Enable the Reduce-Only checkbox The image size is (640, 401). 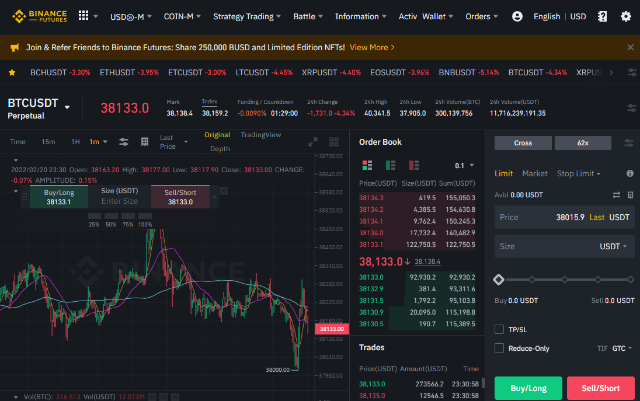click(x=499, y=348)
